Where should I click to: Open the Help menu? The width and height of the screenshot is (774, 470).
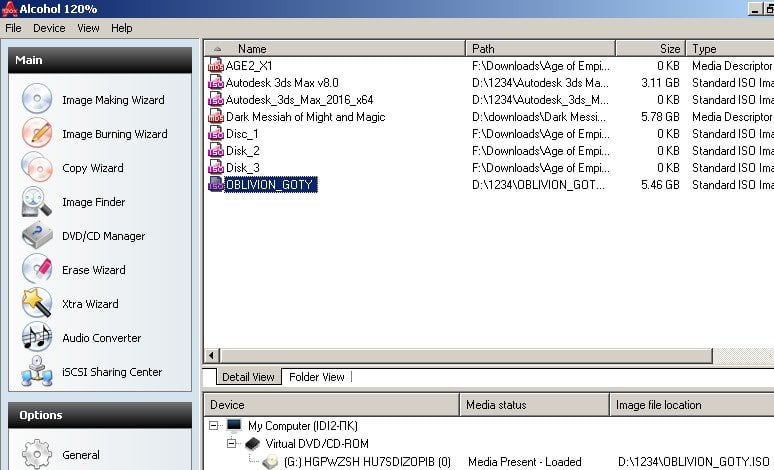click(121, 28)
